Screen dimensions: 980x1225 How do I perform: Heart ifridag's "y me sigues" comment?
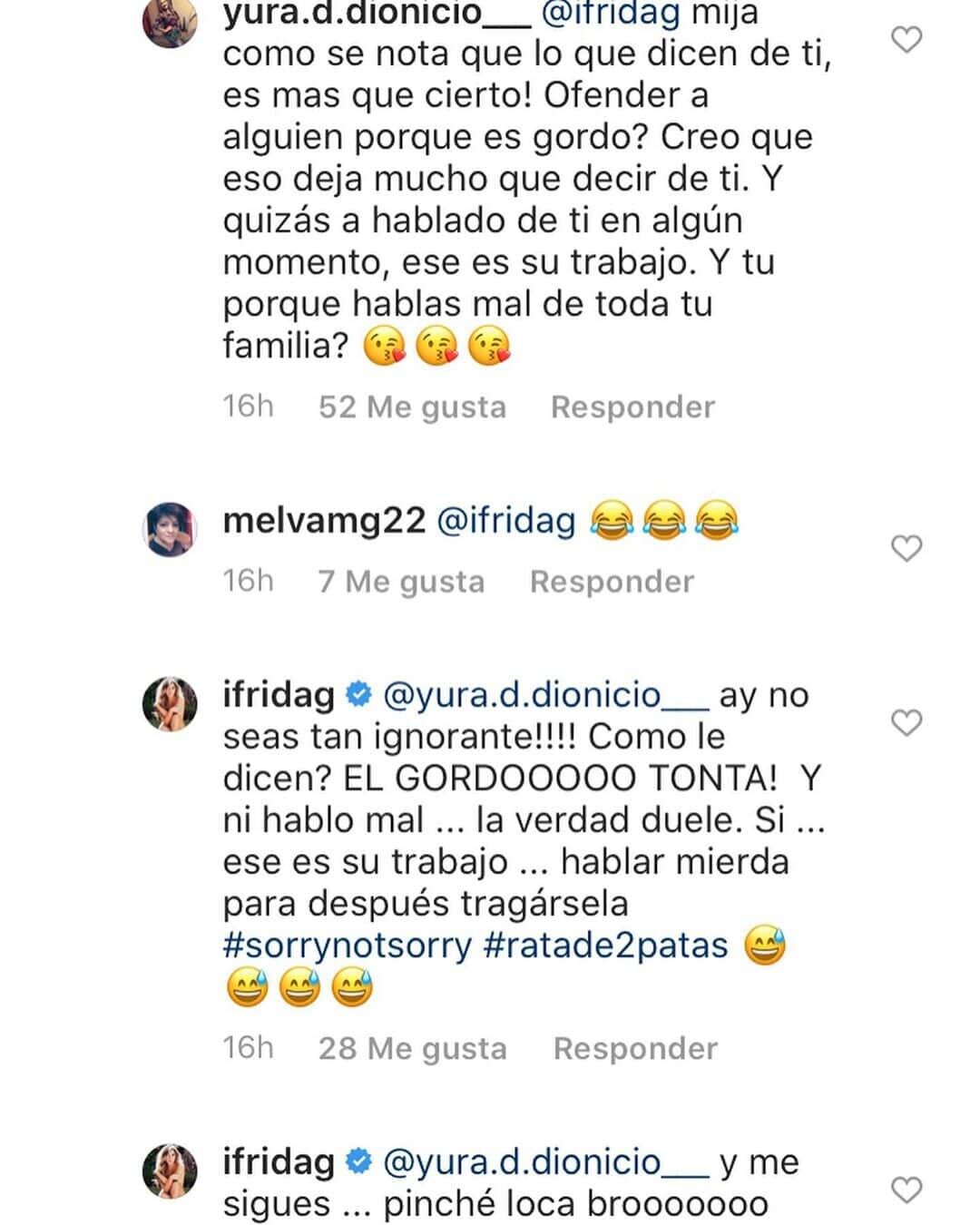tap(906, 1190)
